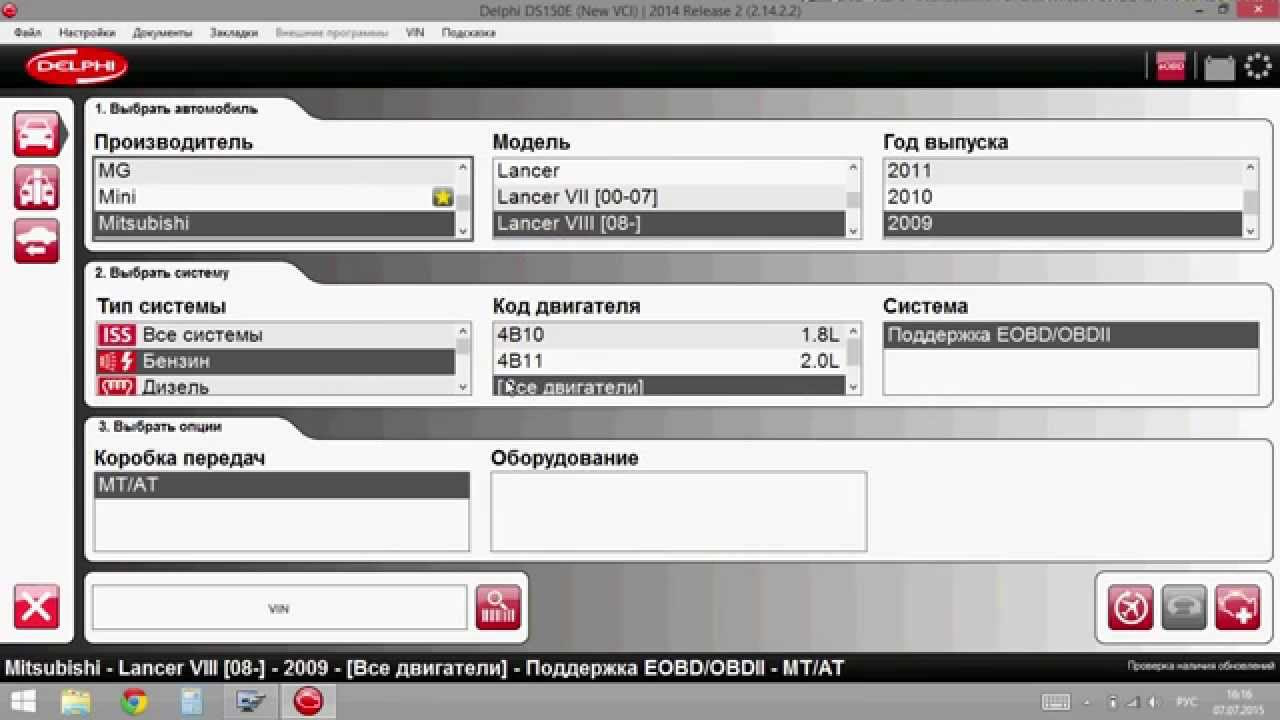Click the spinning dots status icon
The height and width of the screenshot is (720, 1280).
point(1258,67)
